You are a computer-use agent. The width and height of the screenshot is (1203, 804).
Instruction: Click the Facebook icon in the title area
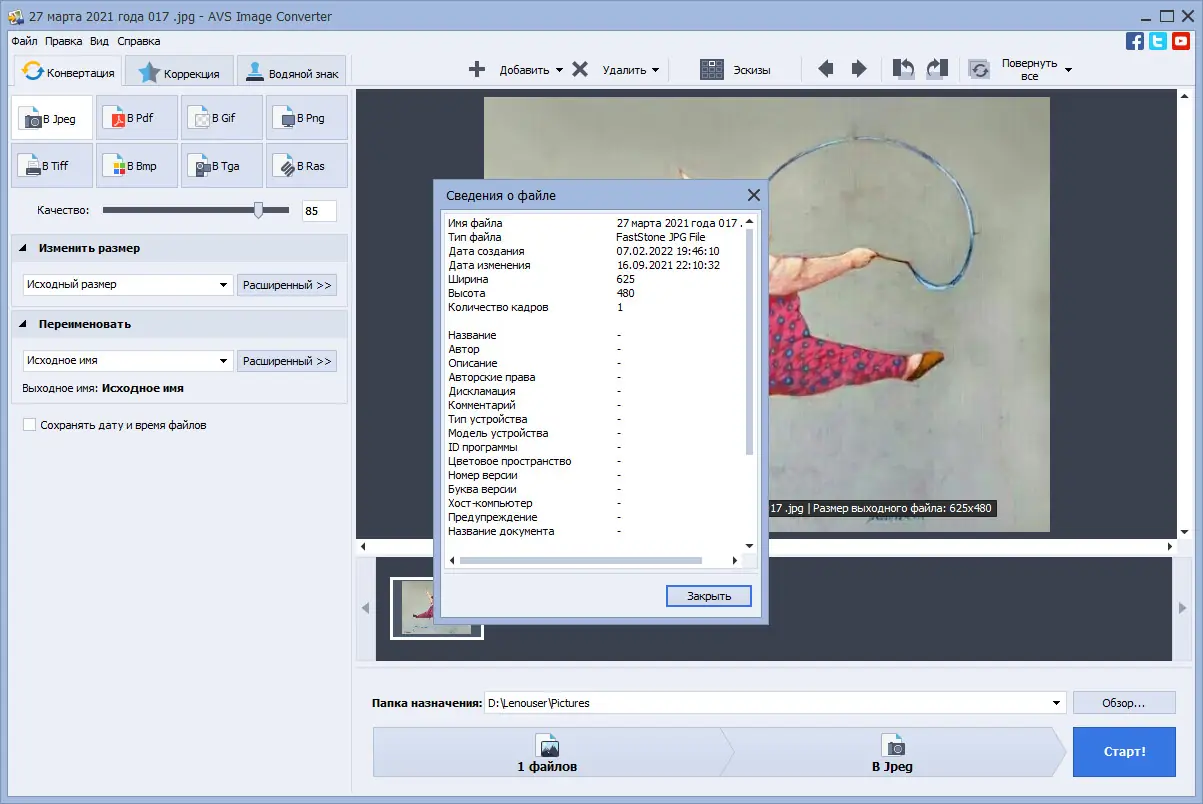pos(1135,41)
